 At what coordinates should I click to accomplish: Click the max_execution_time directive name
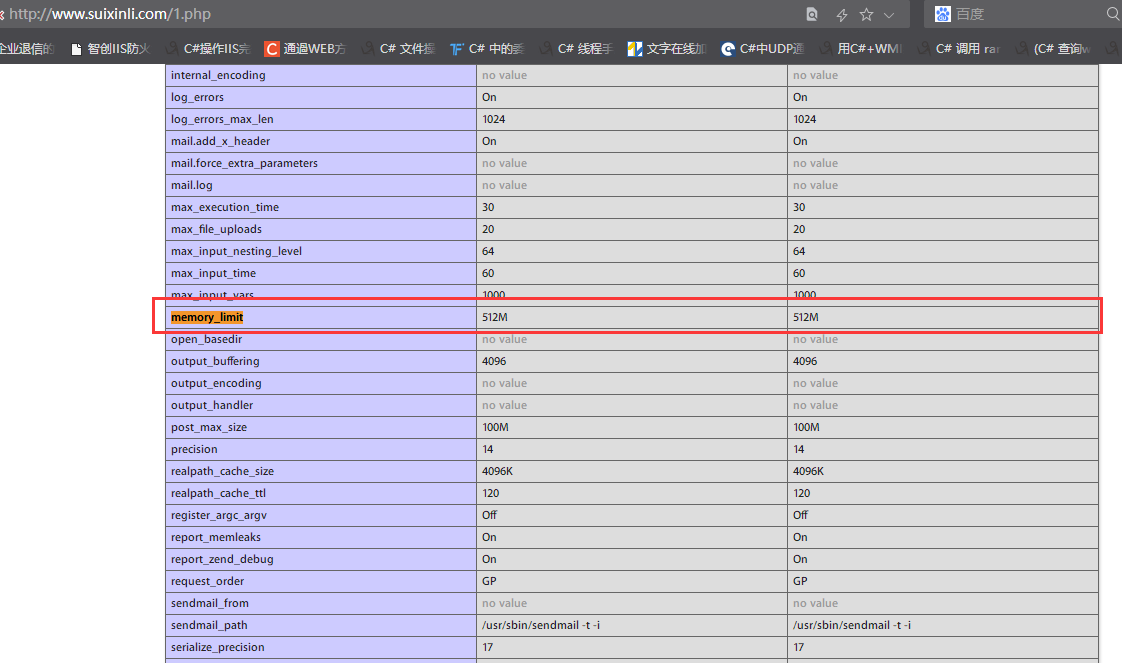tap(225, 207)
